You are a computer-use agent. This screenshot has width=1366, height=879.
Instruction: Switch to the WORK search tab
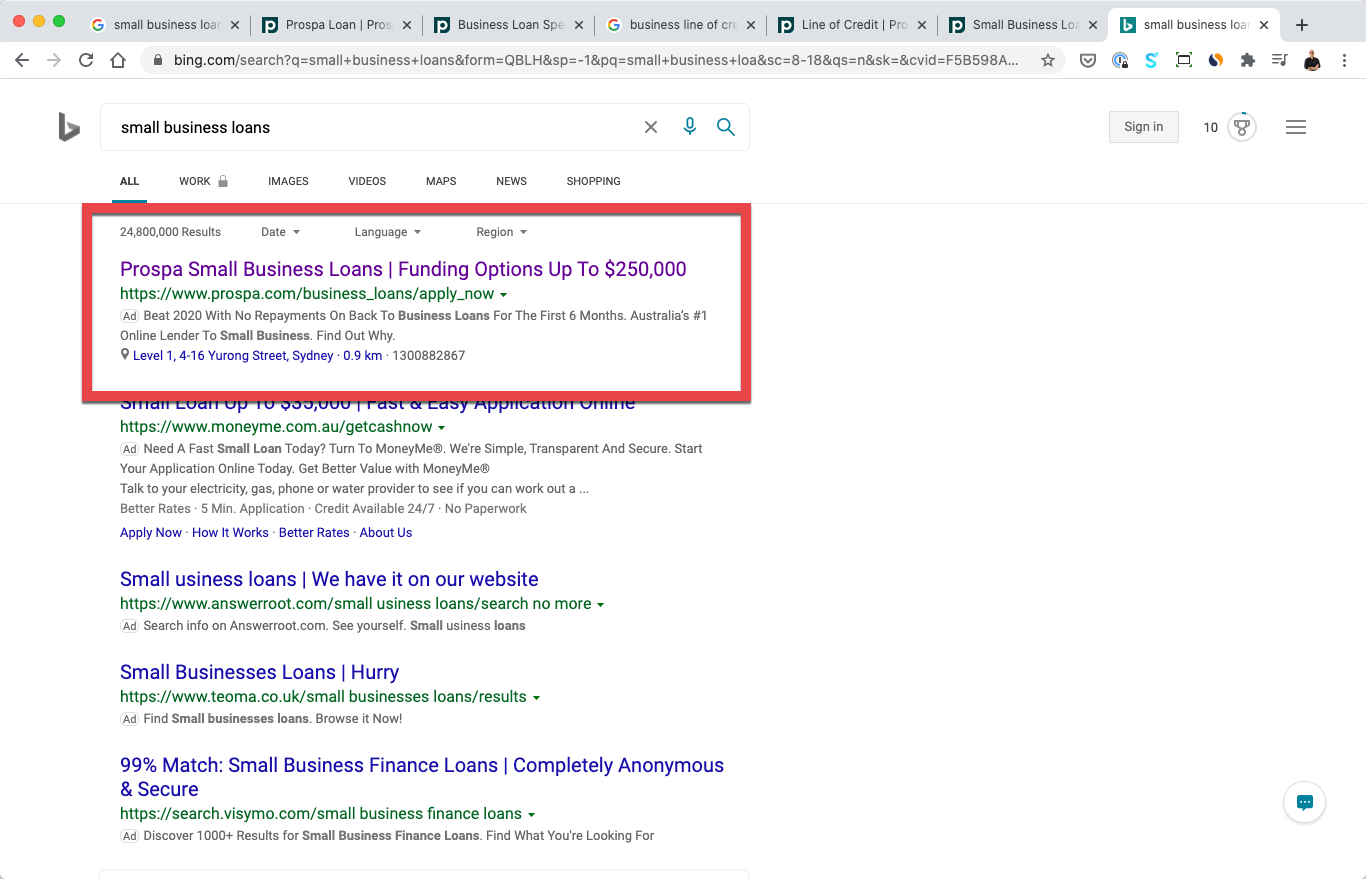point(203,181)
